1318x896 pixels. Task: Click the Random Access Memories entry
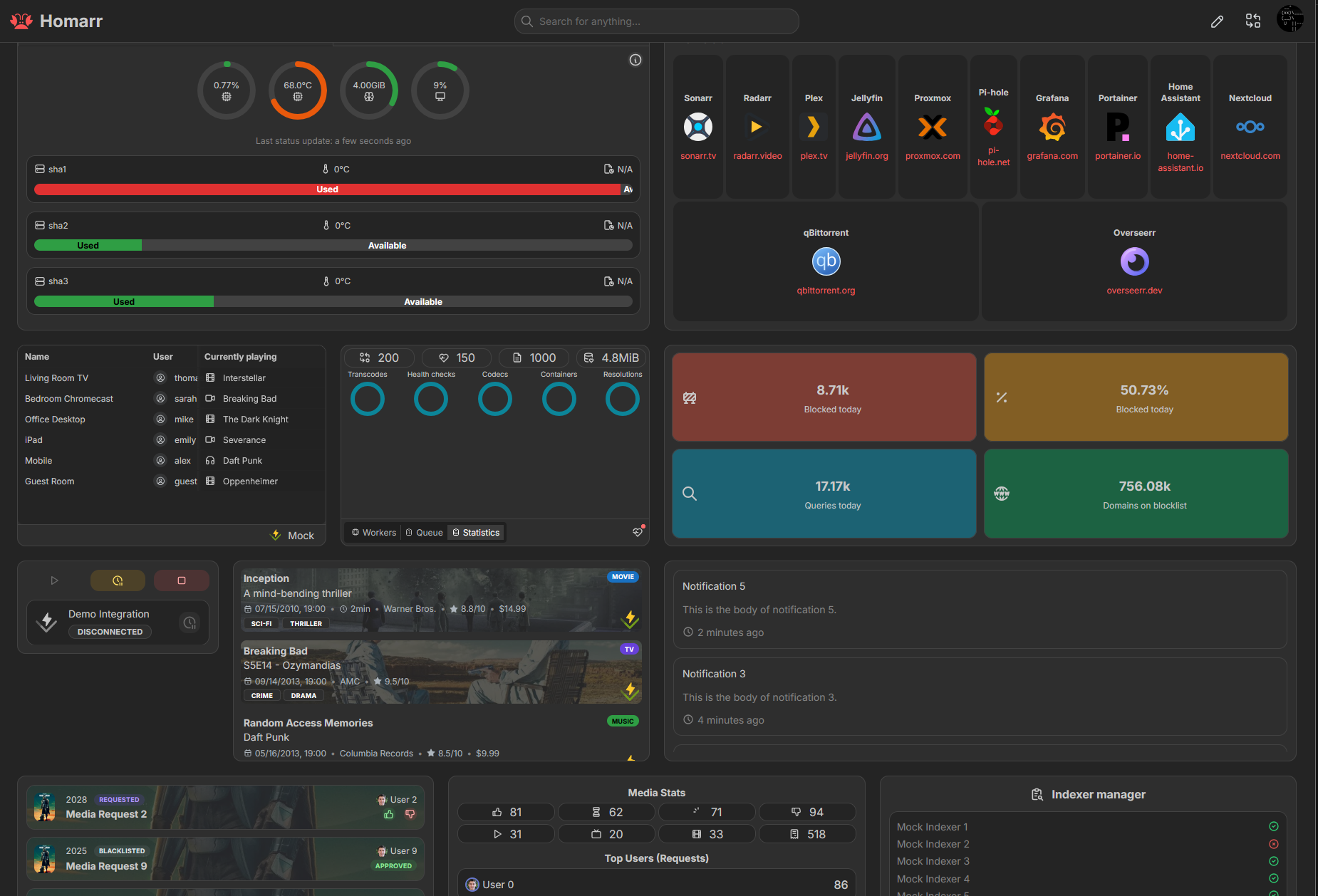(x=441, y=736)
